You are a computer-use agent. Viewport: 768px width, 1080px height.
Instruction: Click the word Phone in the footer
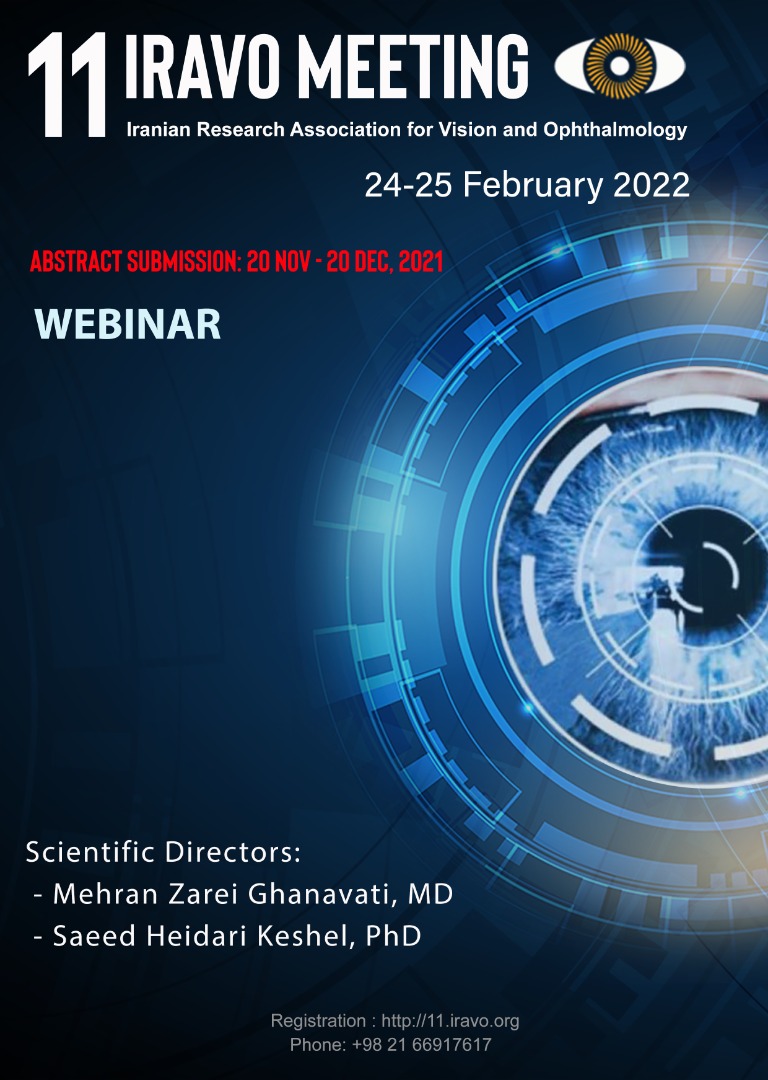(x=315, y=1044)
